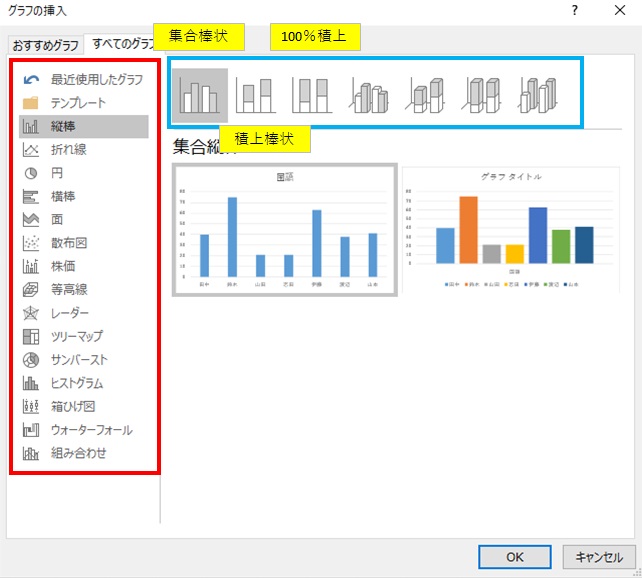642x578 pixels.
Task: Click the サンバースト sunburst icon
Action: 31,360
